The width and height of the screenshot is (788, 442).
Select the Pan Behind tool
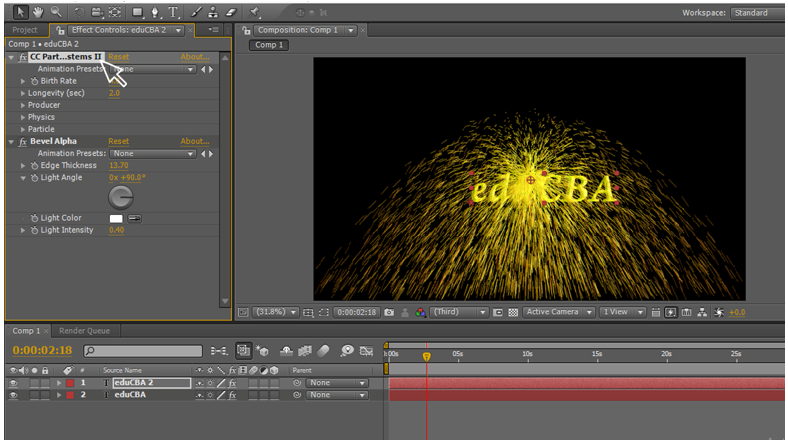click(x=115, y=12)
